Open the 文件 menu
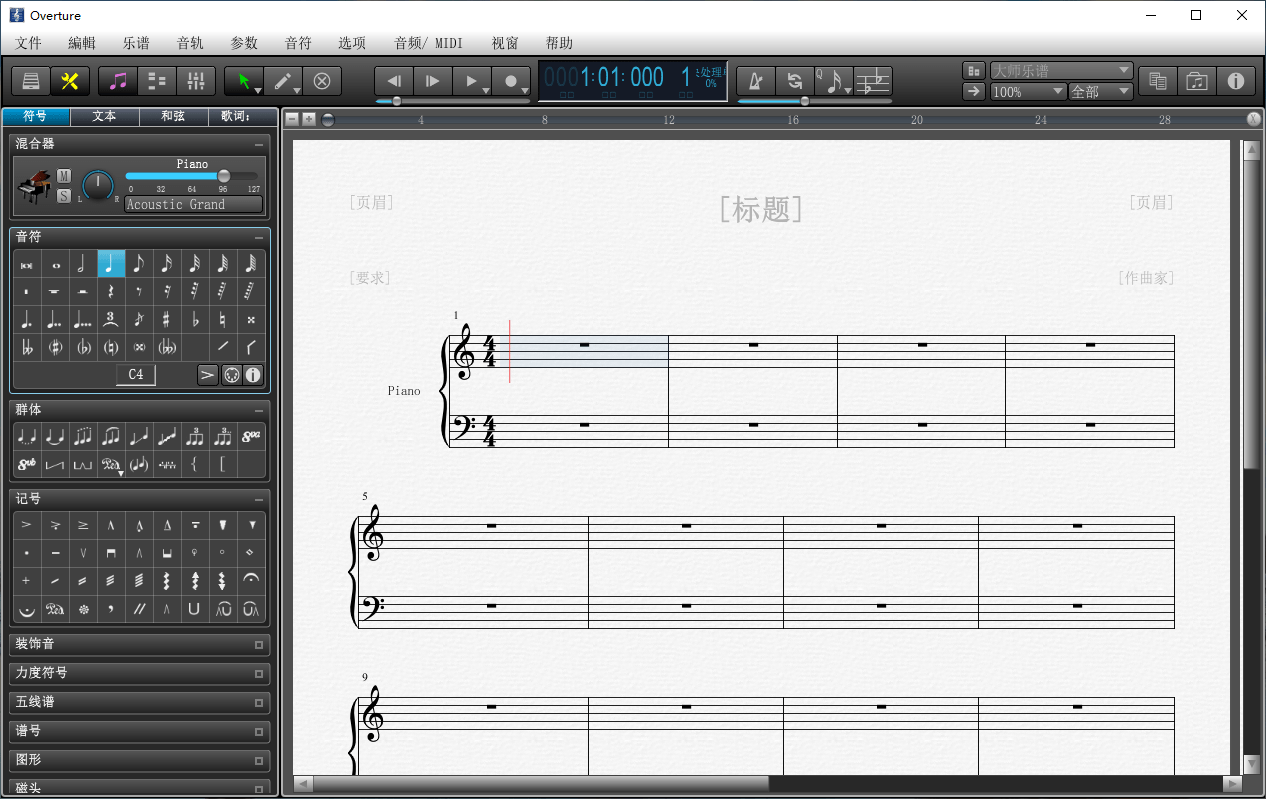1266x799 pixels. (x=29, y=43)
